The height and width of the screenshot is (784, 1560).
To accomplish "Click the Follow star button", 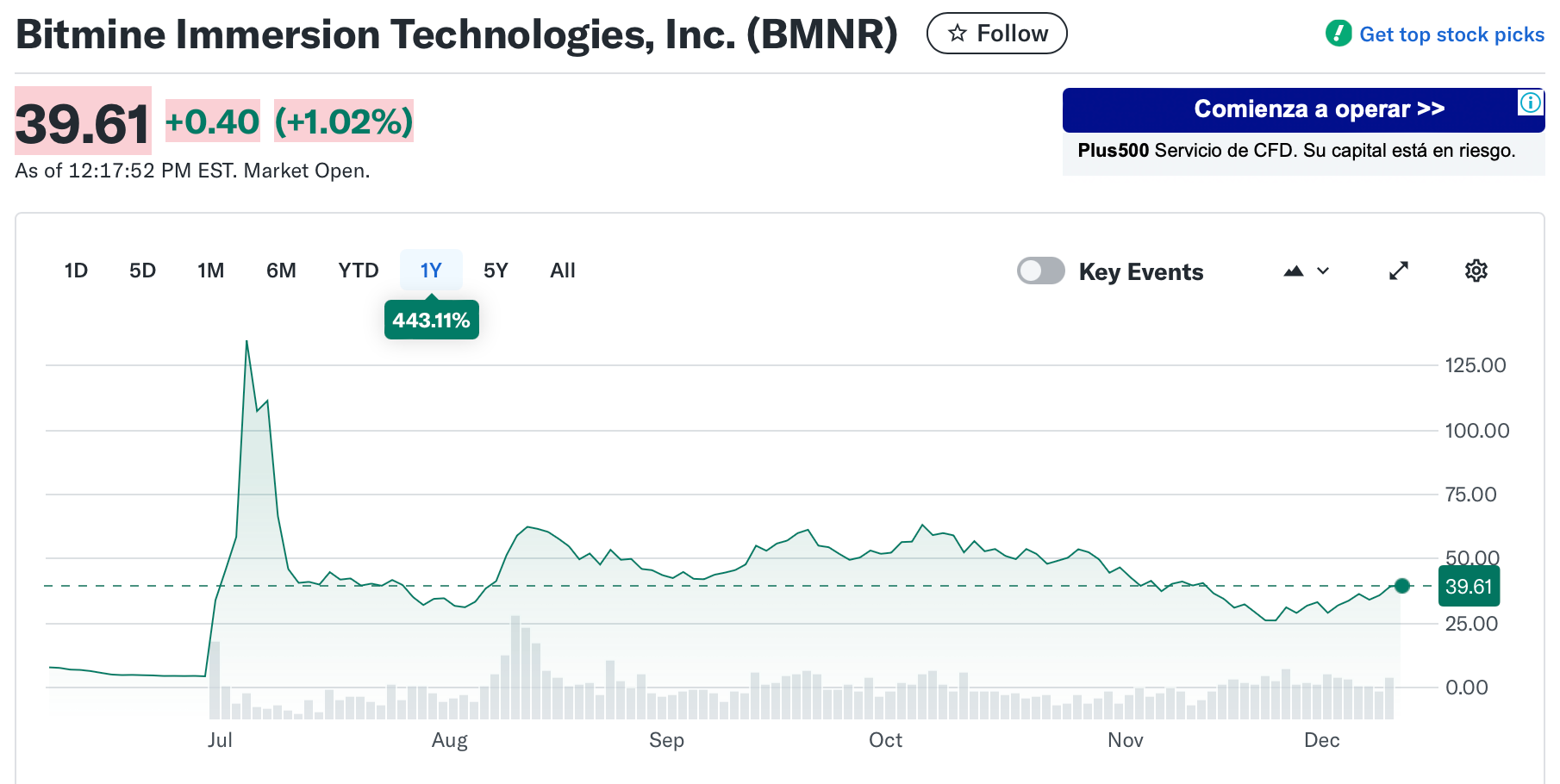I will coord(996,34).
